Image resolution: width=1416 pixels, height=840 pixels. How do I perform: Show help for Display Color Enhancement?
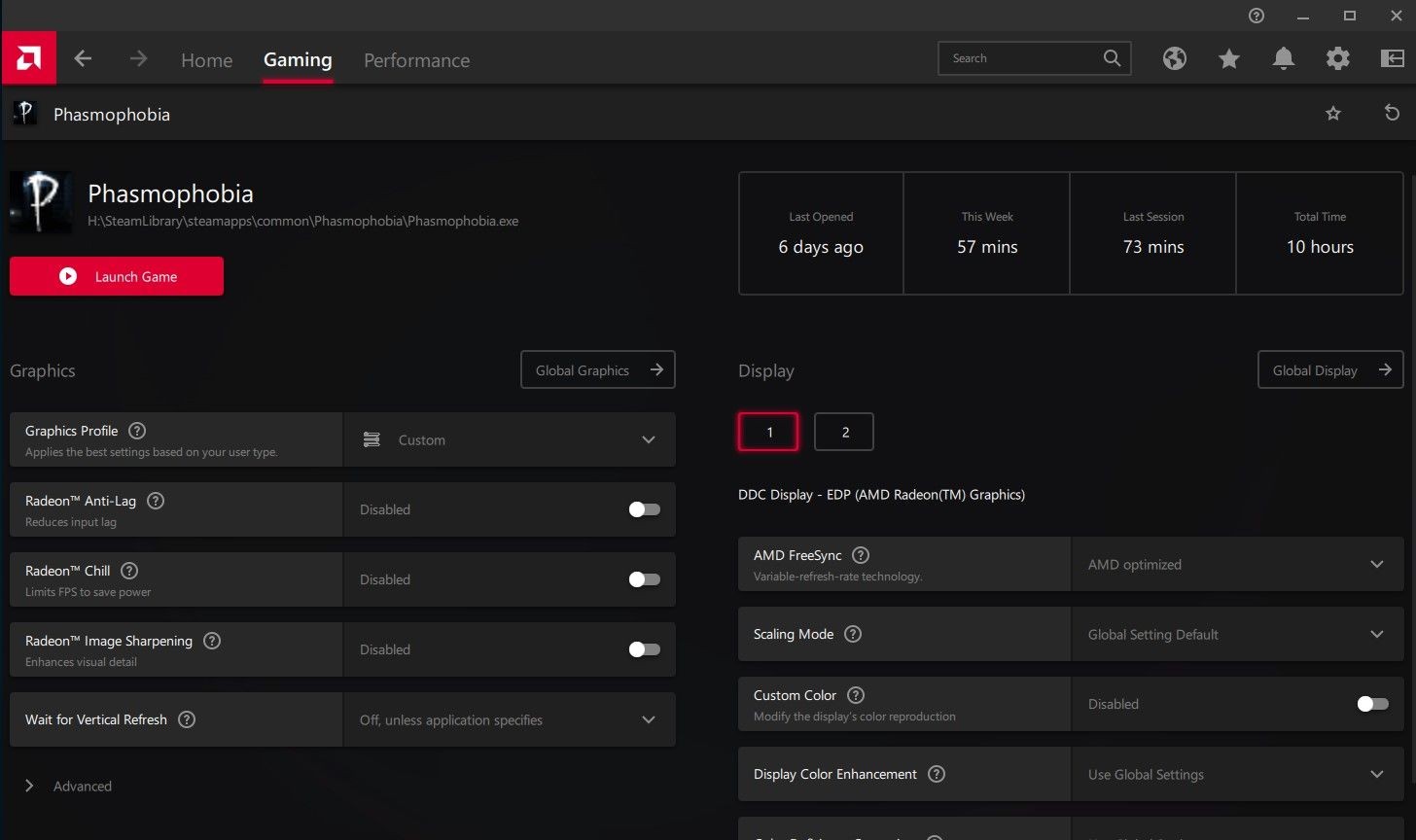[x=936, y=774]
